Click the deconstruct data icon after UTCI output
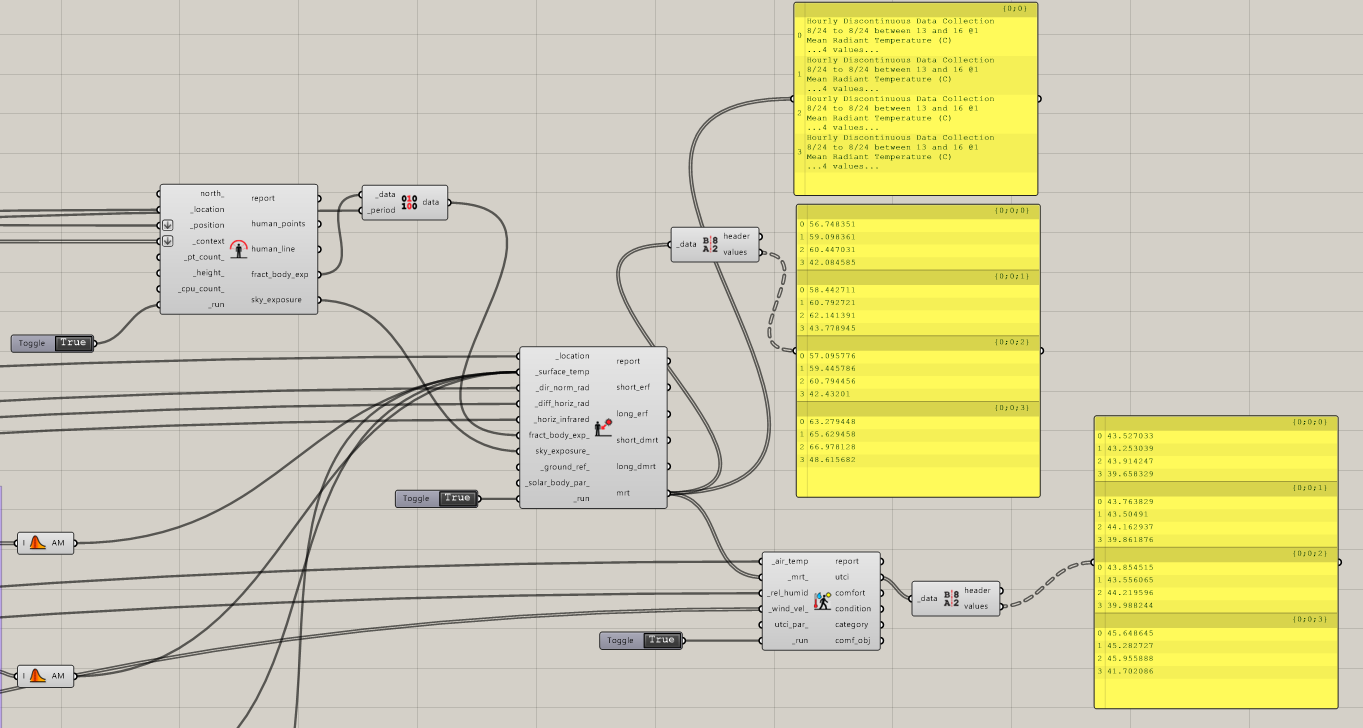 coord(951,598)
